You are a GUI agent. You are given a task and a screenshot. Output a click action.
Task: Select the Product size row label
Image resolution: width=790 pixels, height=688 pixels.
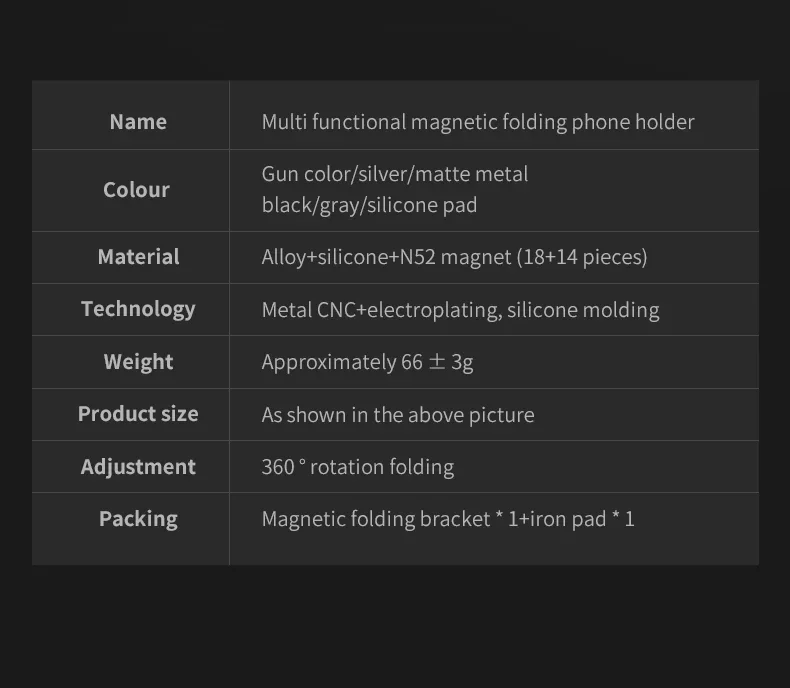click(138, 414)
